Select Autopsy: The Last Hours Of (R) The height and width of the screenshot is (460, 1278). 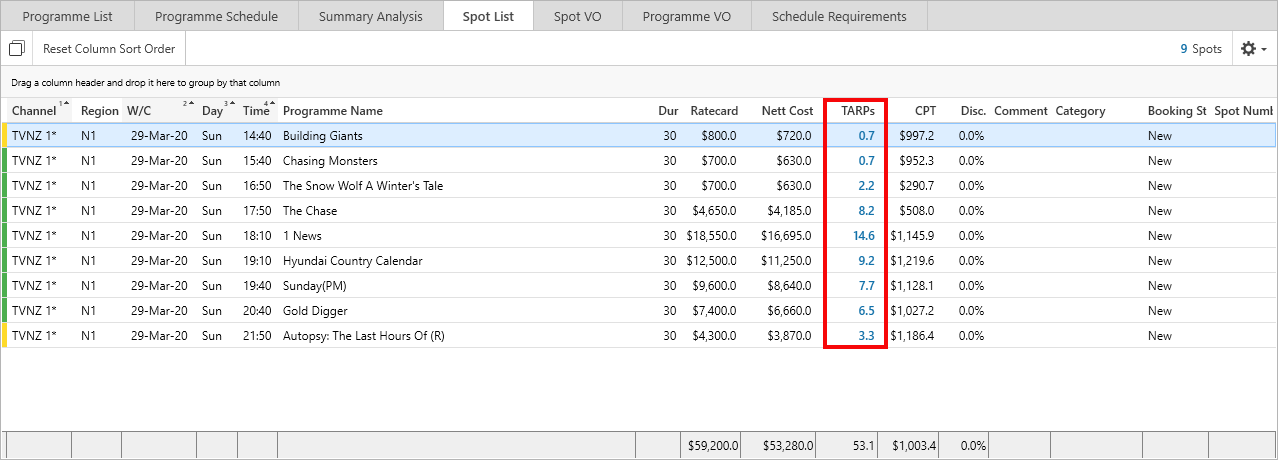pos(640,336)
